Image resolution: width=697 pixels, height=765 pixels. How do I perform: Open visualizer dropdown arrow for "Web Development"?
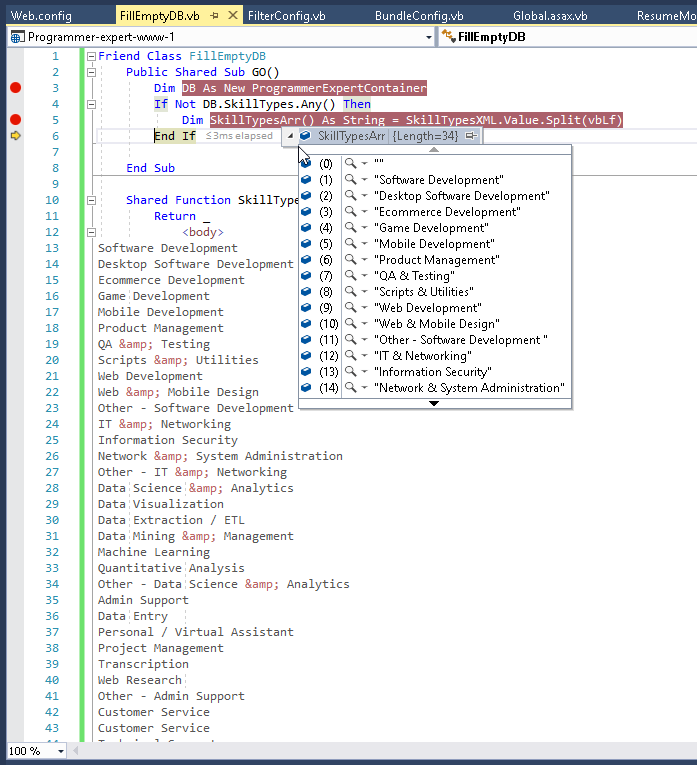tap(364, 307)
